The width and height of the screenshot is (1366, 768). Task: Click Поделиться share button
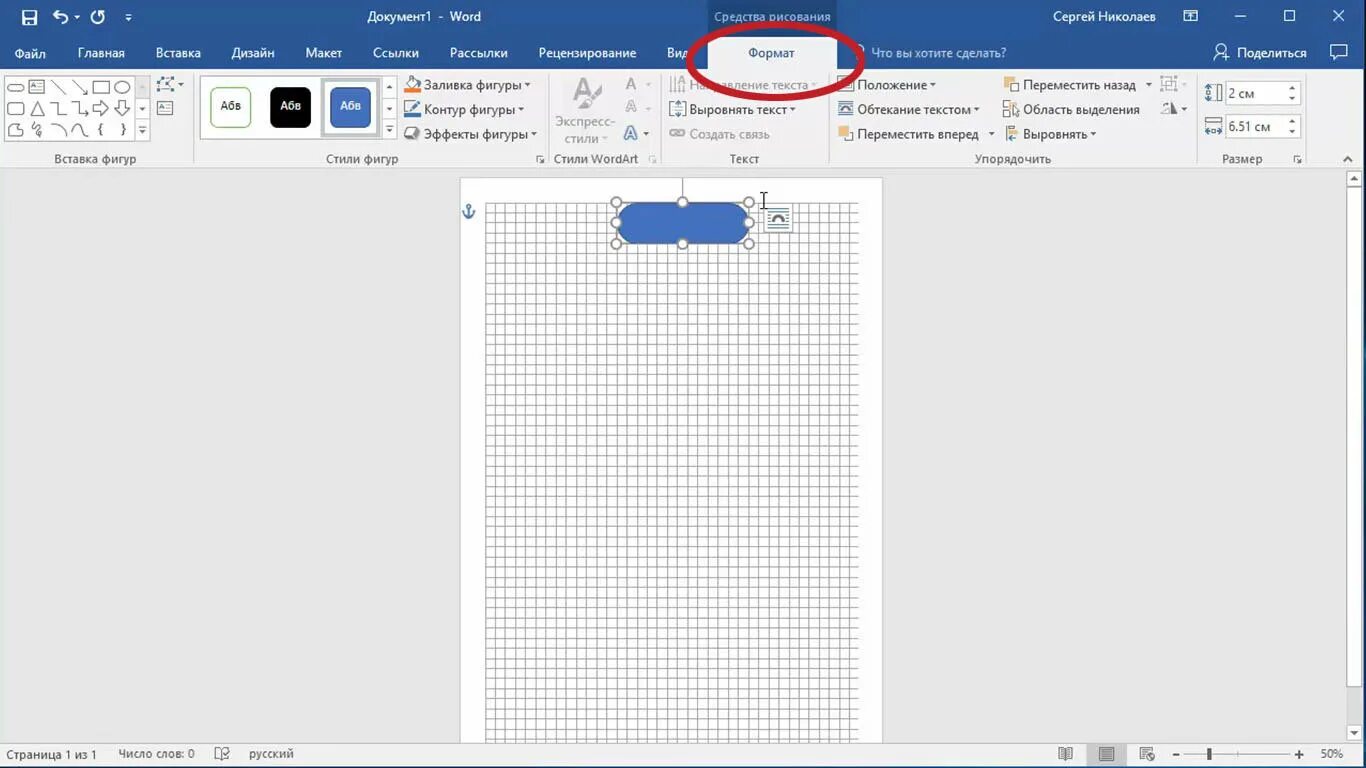pyautogui.click(x=1260, y=52)
